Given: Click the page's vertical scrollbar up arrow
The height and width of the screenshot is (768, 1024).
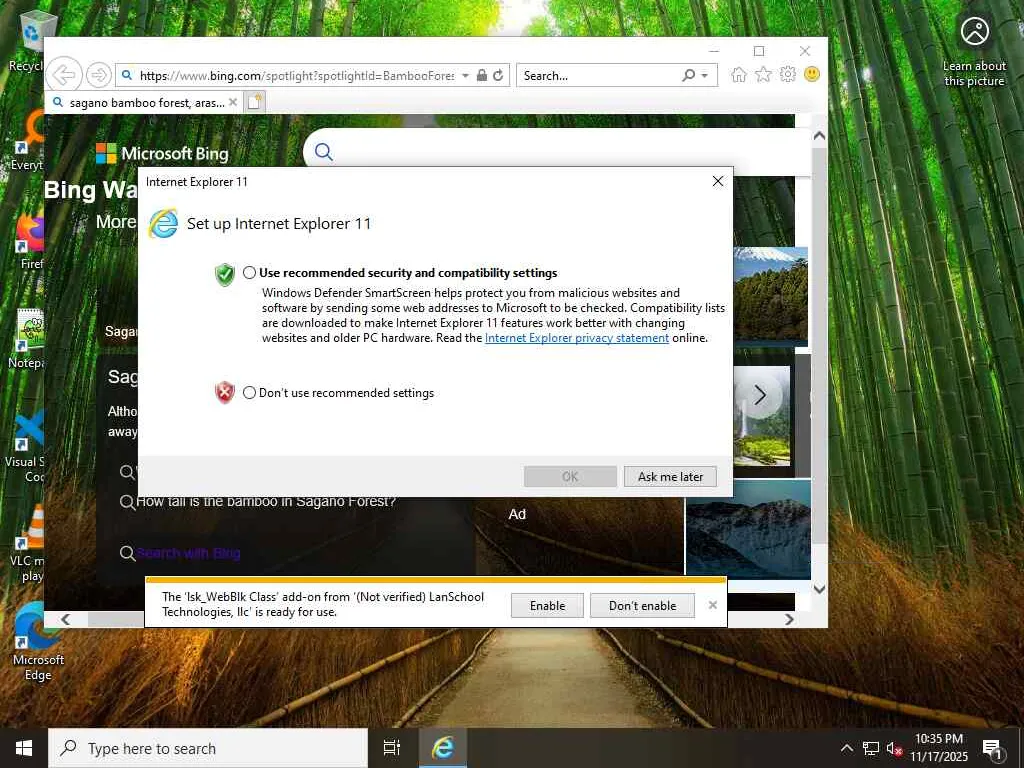Looking at the screenshot, I should tap(819, 136).
